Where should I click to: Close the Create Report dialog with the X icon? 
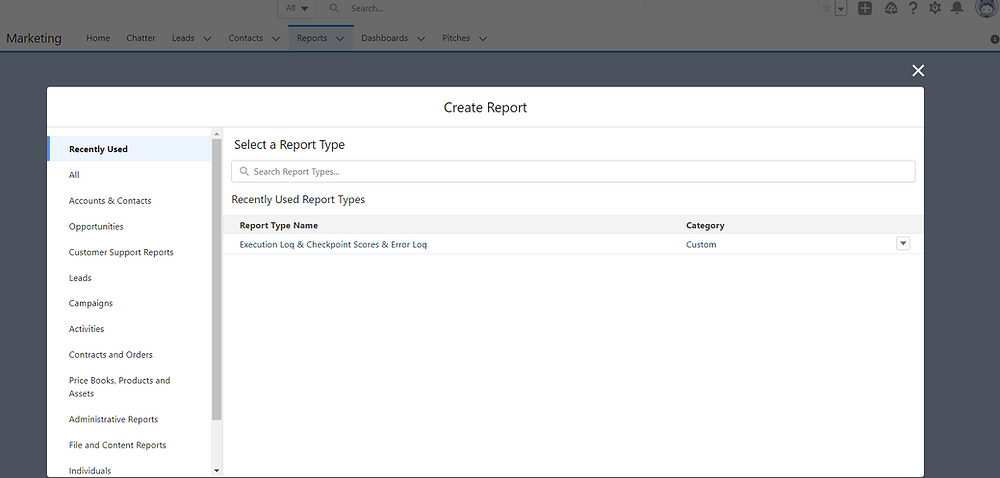(x=918, y=71)
